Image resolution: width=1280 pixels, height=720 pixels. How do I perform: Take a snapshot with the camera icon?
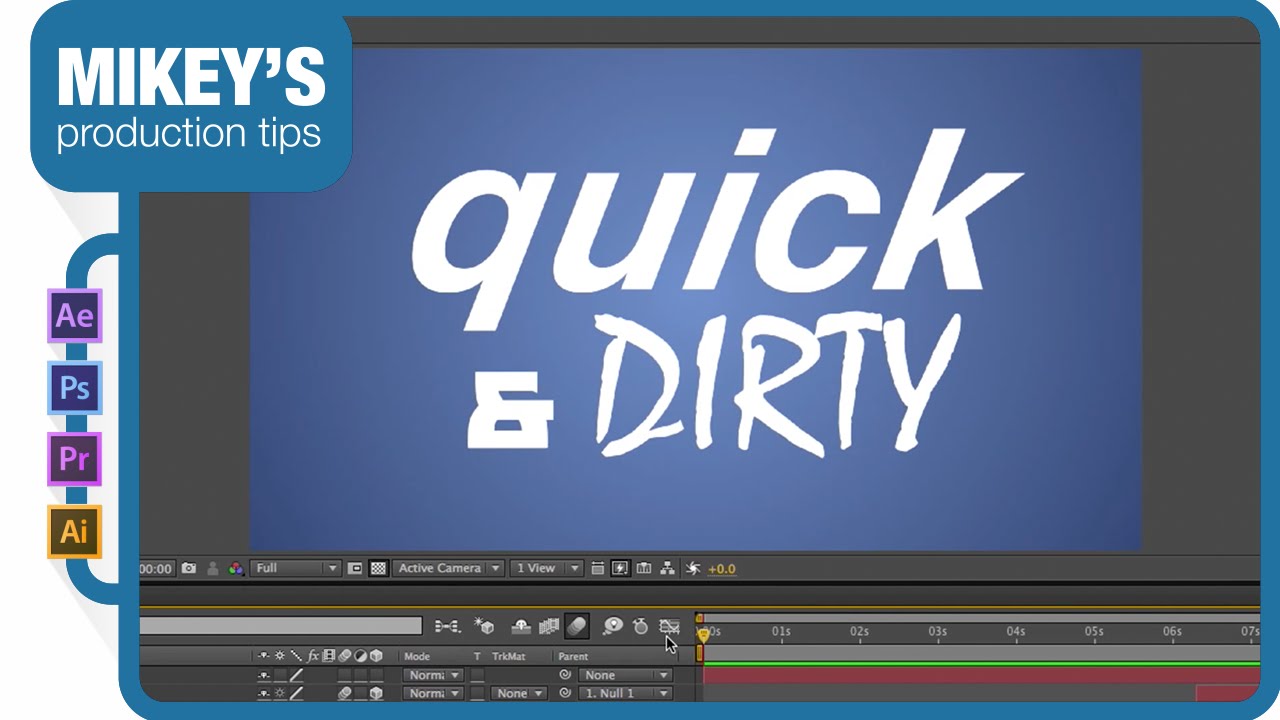coord(189,568)
